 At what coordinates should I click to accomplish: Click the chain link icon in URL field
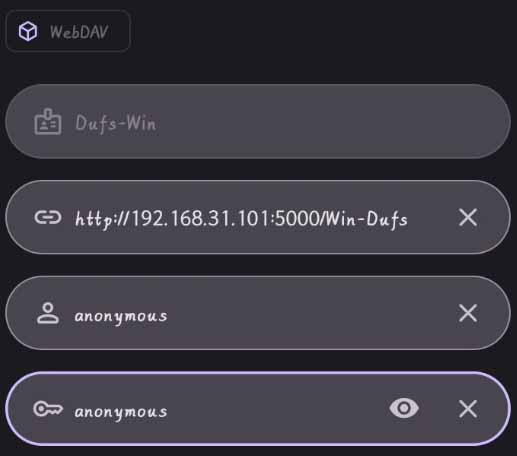48,218
